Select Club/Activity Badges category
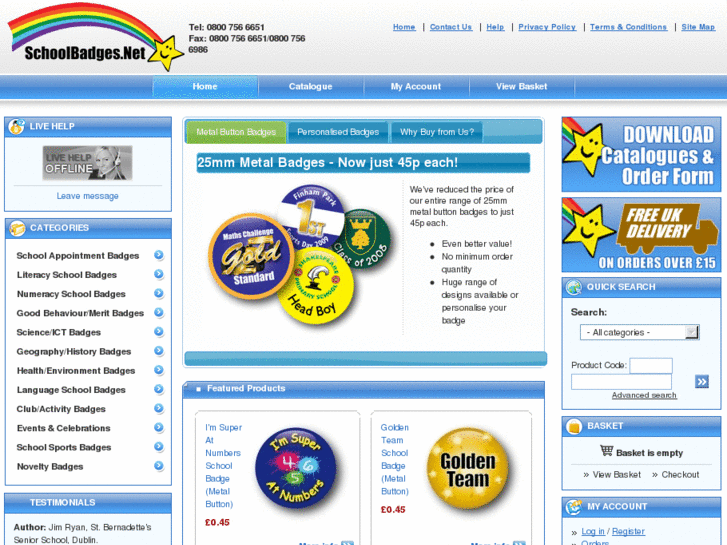This screenshot has height=545, width=727. (61, 409)
